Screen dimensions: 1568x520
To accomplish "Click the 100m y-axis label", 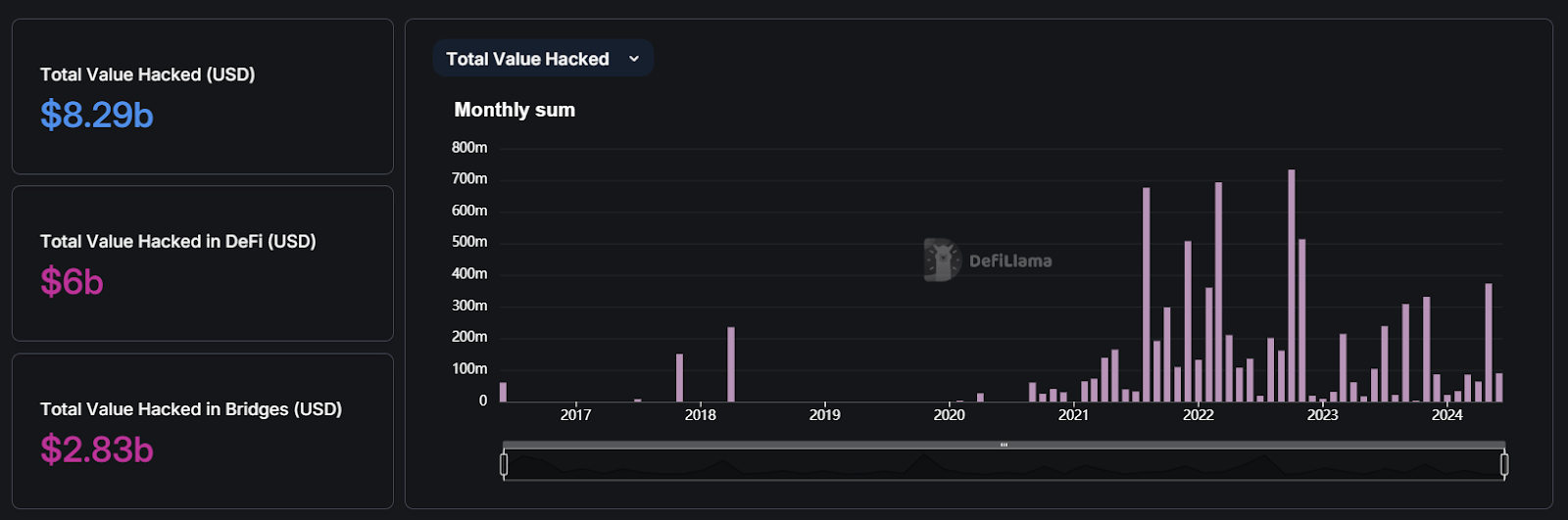I will tap(468, 369).
